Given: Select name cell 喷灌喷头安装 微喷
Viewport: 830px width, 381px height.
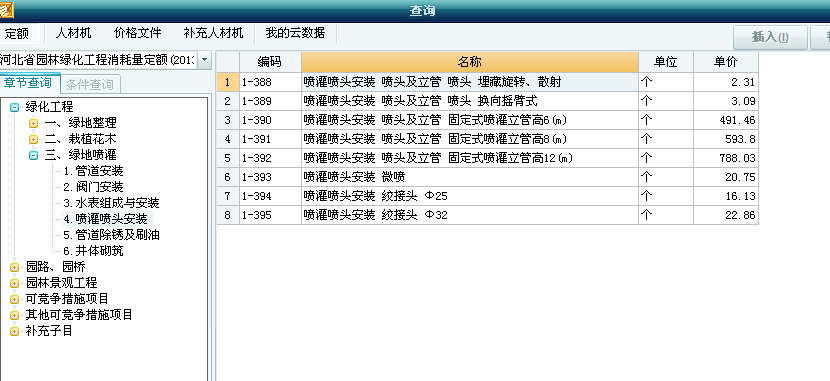Looking at the screenshot, I should (x=470, y=177).
